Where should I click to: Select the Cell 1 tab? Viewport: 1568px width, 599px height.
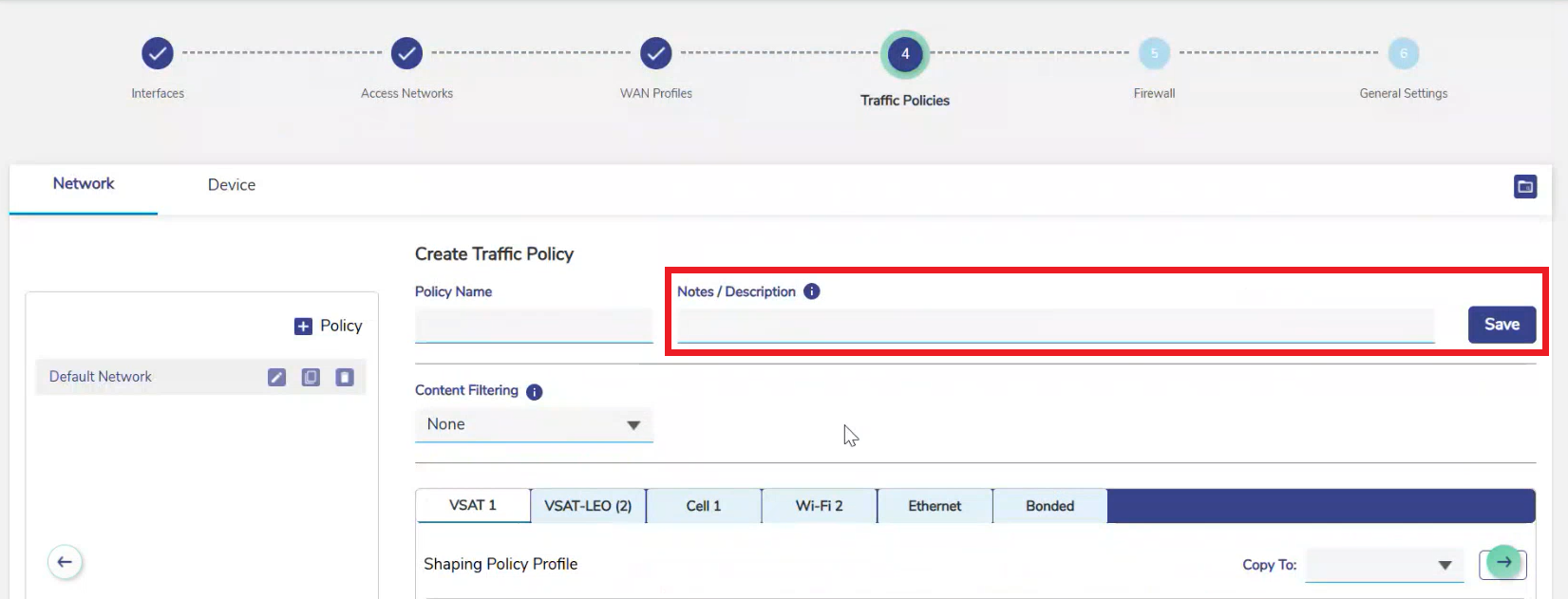tap(704, 506)
